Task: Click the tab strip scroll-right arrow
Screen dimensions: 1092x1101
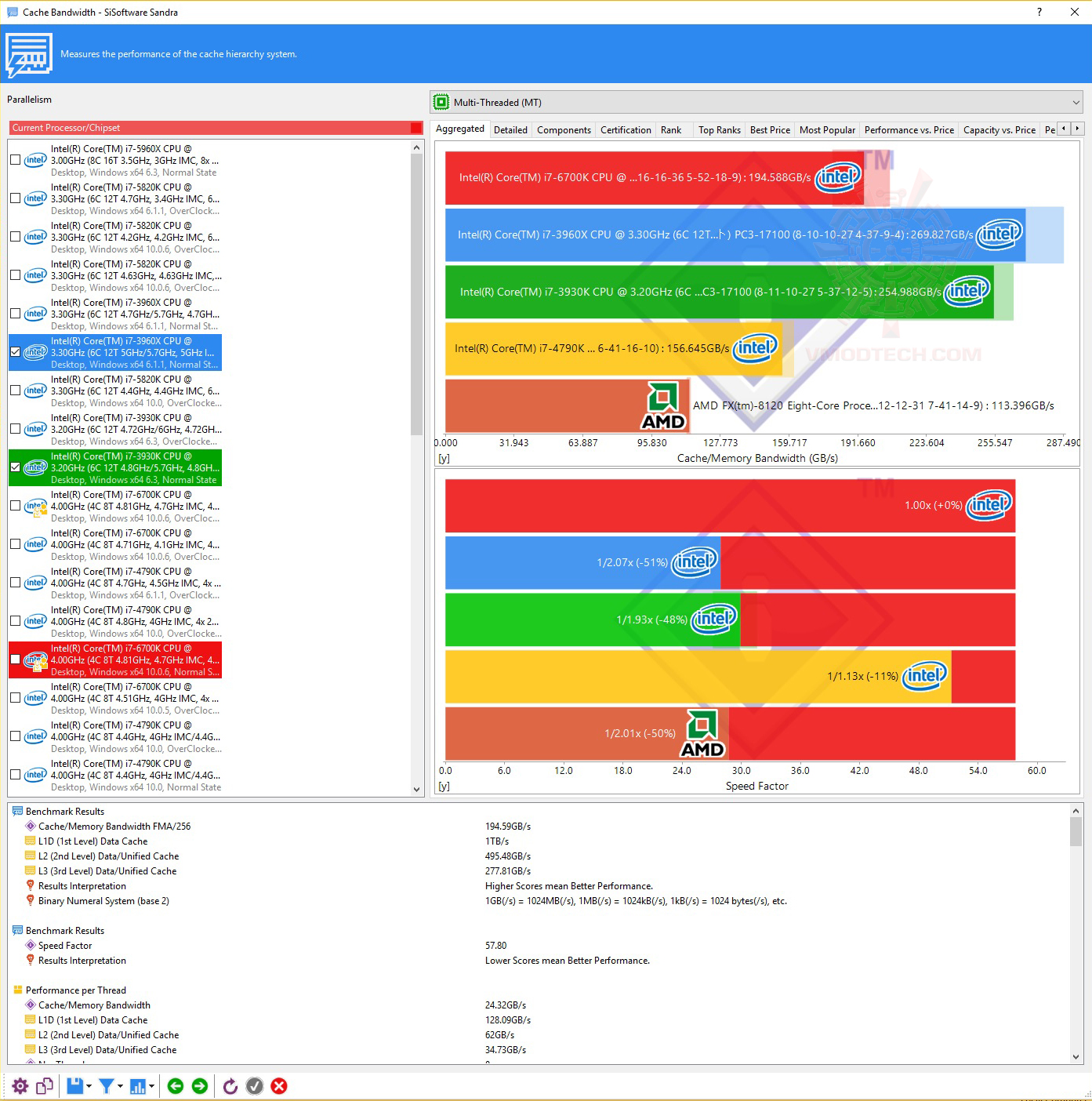Action: pos(1078,128)
